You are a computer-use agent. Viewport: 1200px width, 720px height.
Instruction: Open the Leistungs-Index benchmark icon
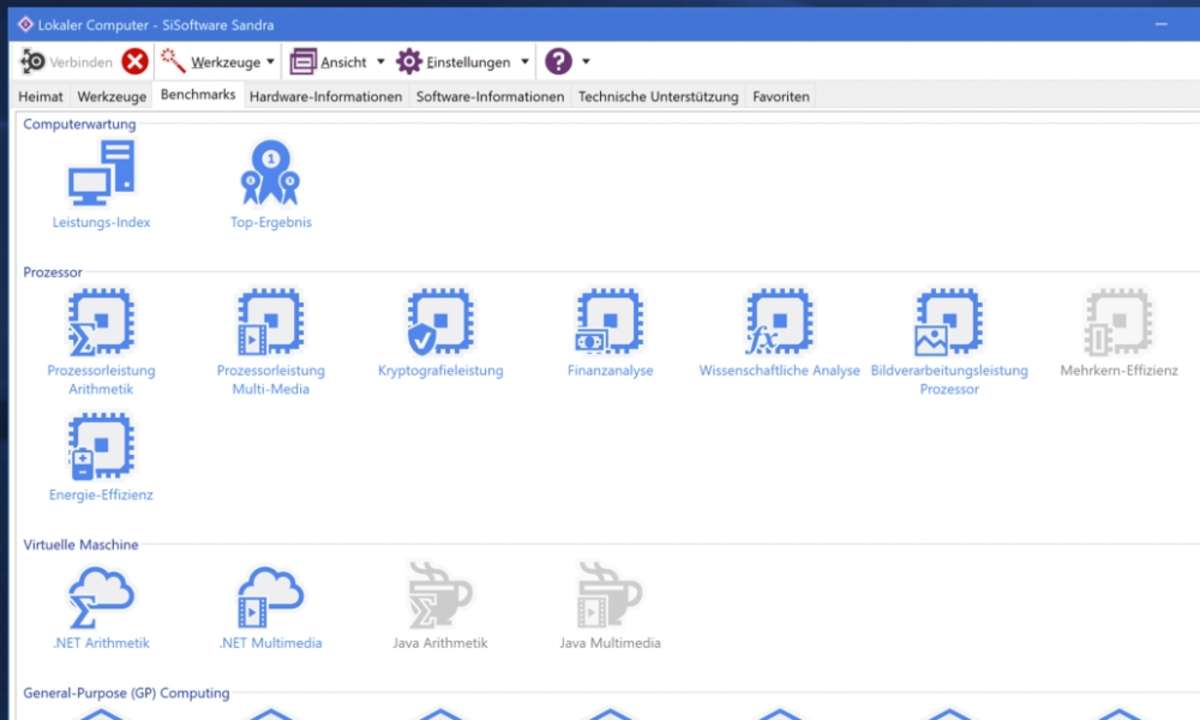click(101, 173)
